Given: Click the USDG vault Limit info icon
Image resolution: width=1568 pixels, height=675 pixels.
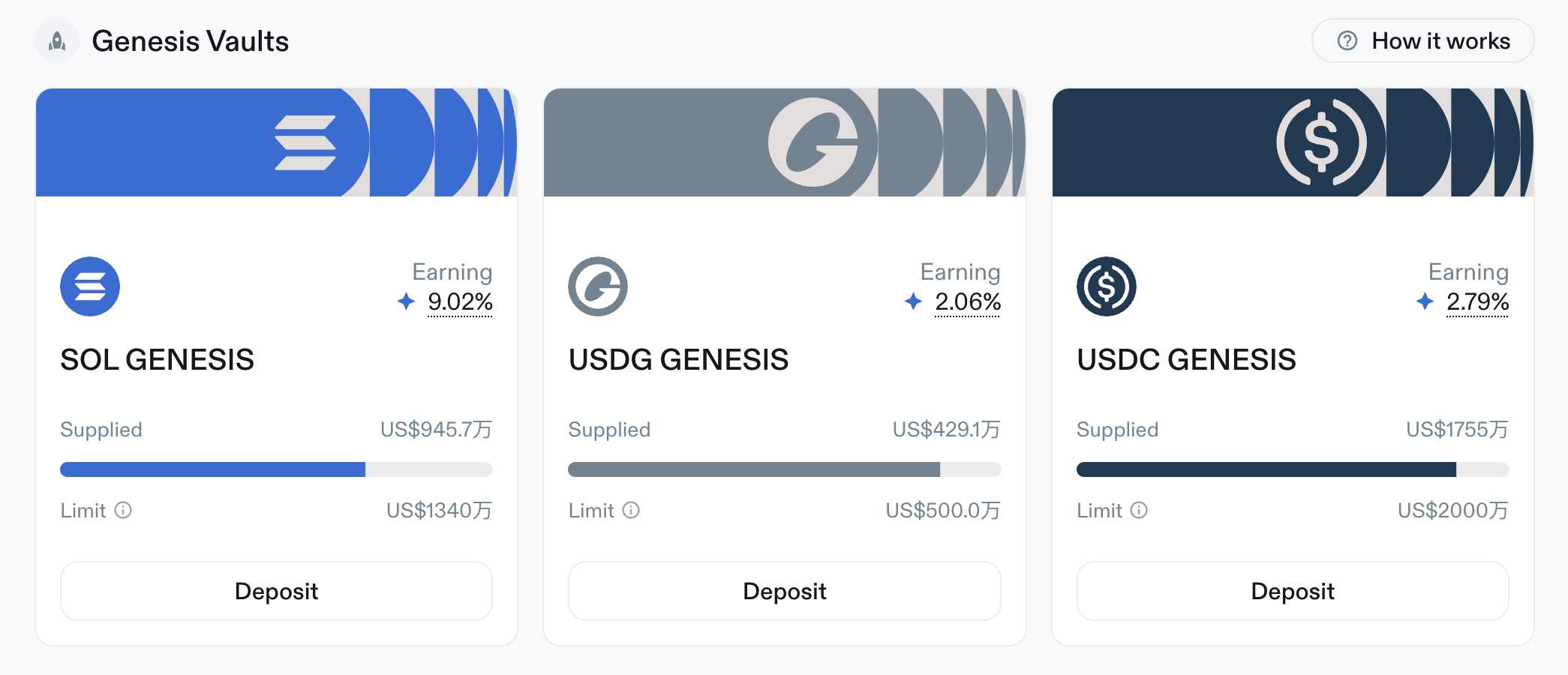Looking at the screenshot, I should click(x=631, y=511).
